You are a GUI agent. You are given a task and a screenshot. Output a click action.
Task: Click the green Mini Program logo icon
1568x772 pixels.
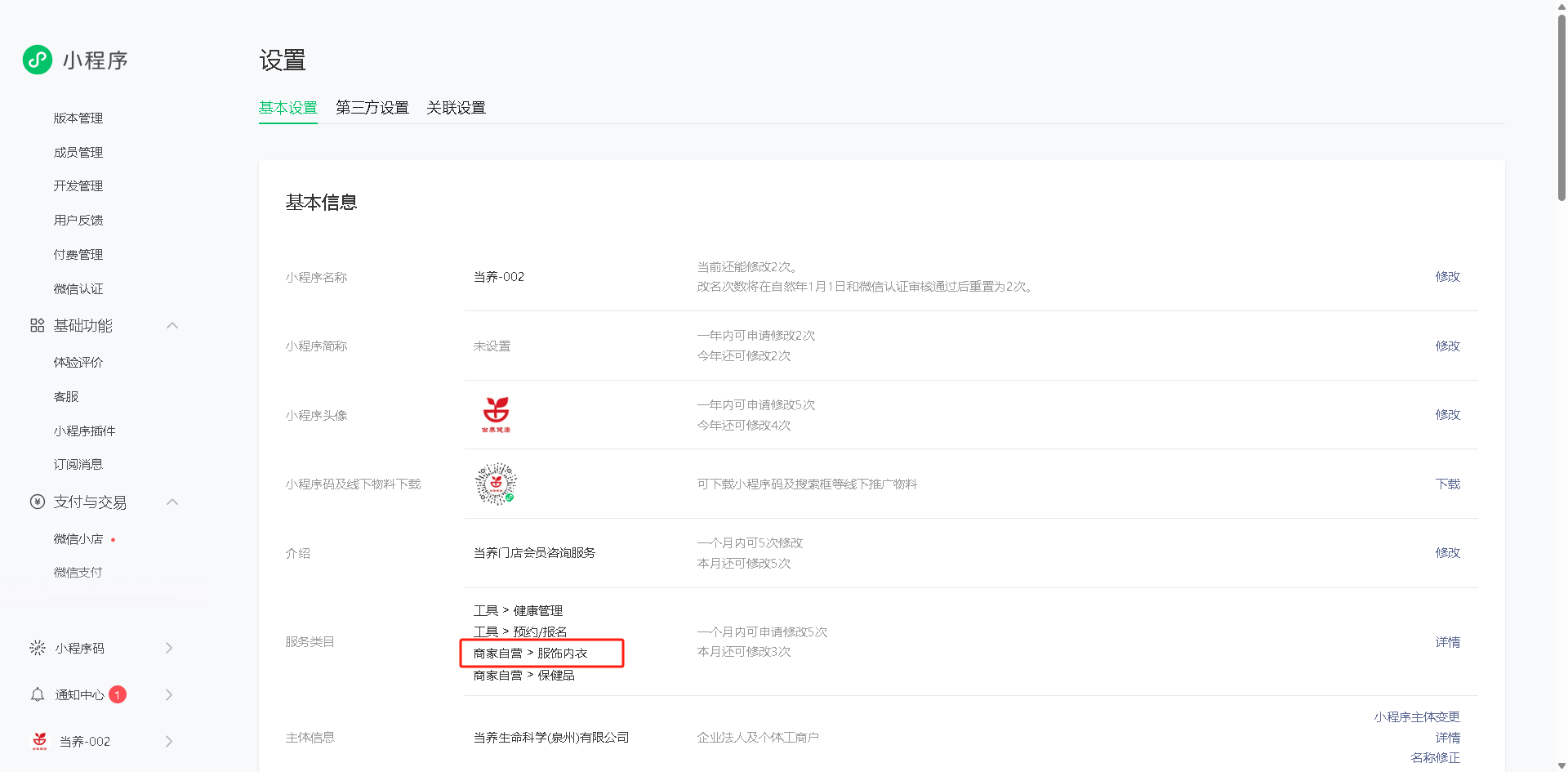pos(38,60)
